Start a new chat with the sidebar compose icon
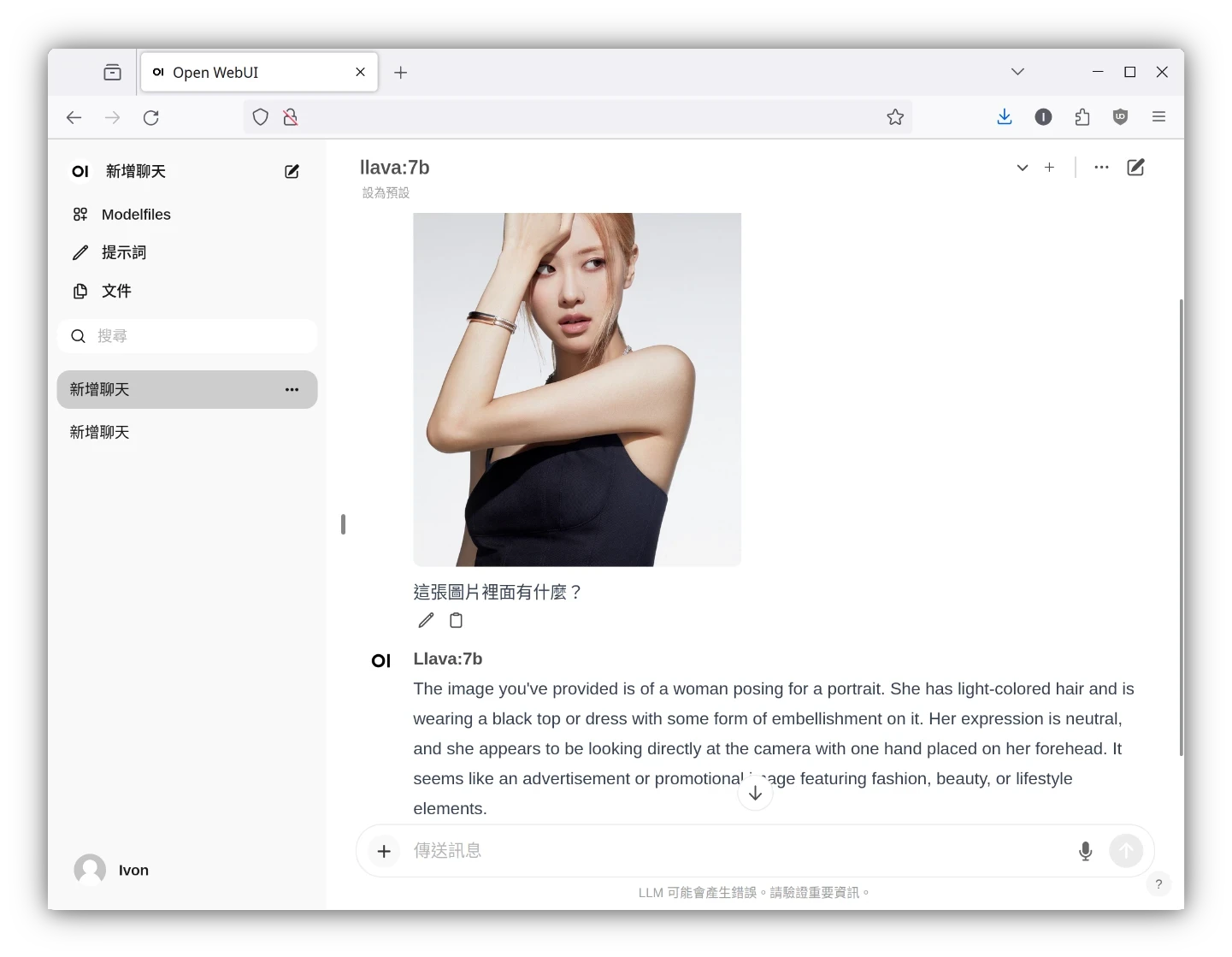This screenshot has height=957, width=1232. pos(292,172)
